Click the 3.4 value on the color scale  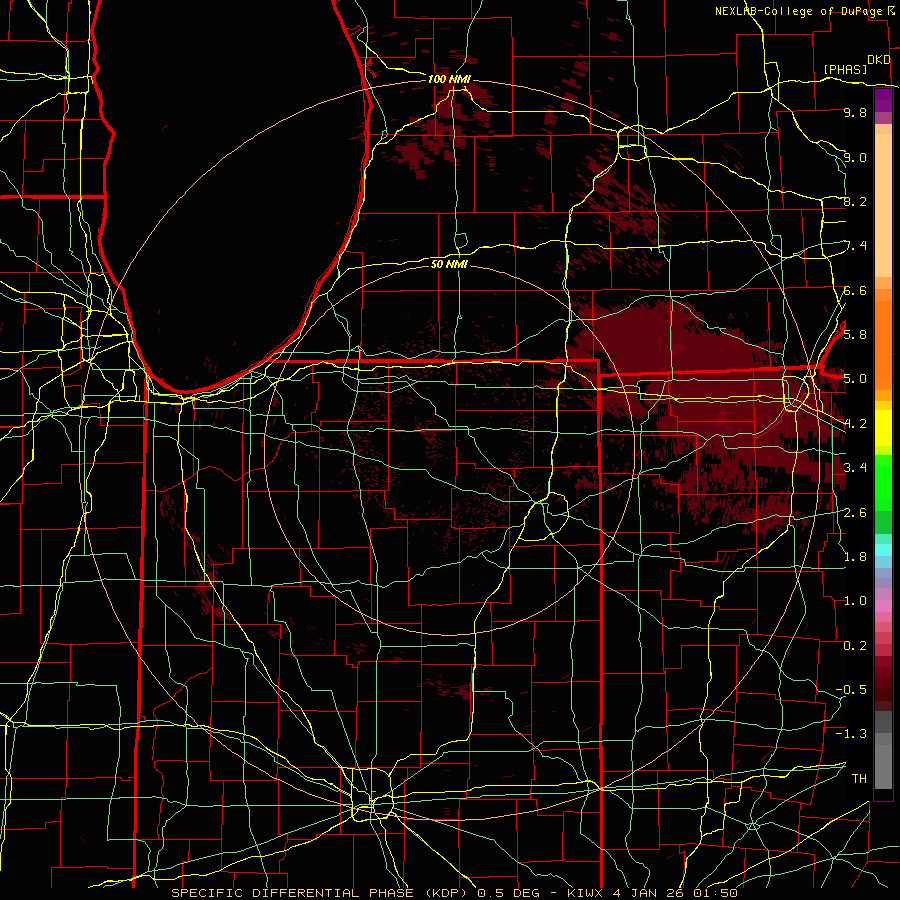855,468
